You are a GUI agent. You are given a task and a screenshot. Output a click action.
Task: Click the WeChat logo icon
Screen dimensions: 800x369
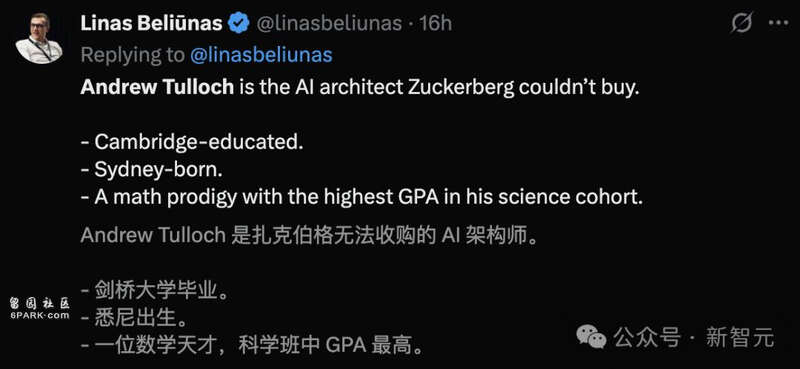pyautogui.click(x=591, y=337)
